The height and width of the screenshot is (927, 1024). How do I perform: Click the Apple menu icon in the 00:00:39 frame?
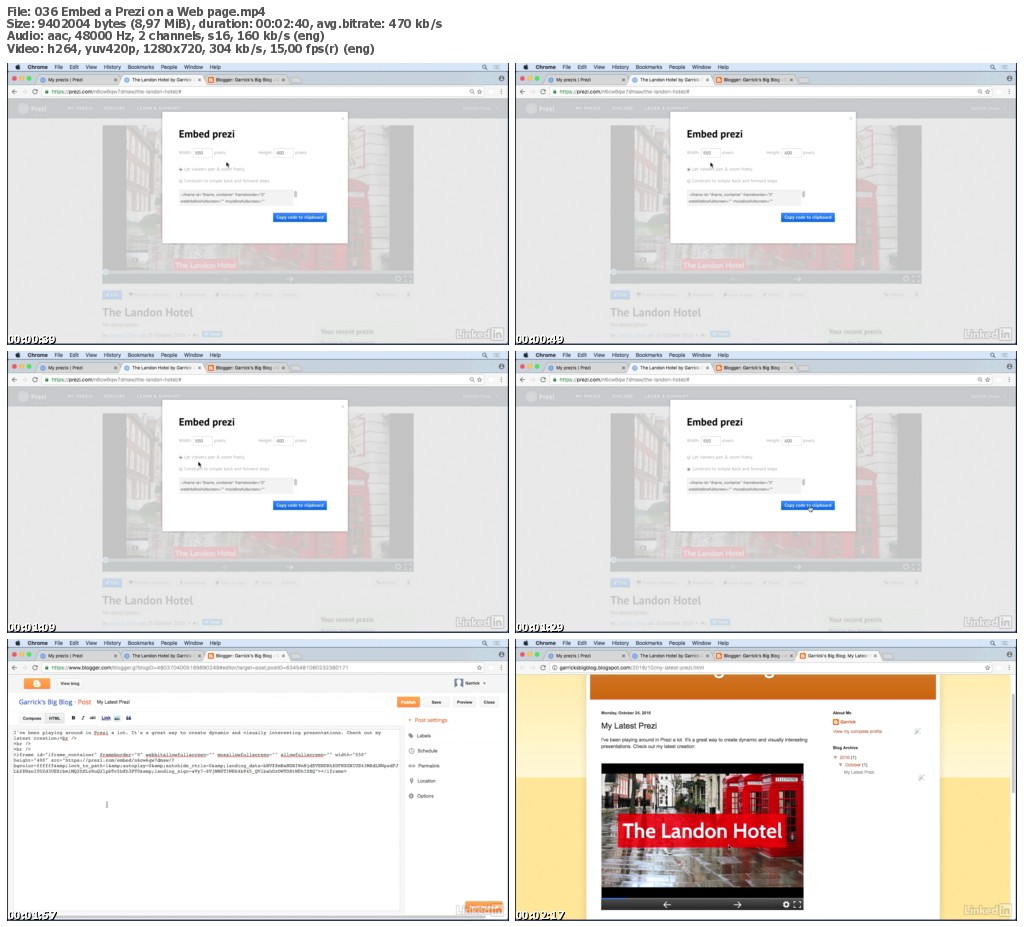coord(18,67)
